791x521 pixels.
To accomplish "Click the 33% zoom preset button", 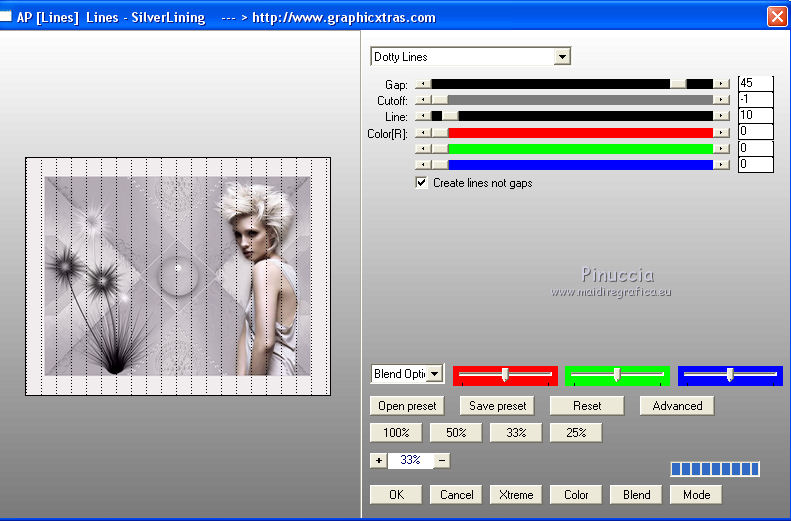I will pos(516,433).
